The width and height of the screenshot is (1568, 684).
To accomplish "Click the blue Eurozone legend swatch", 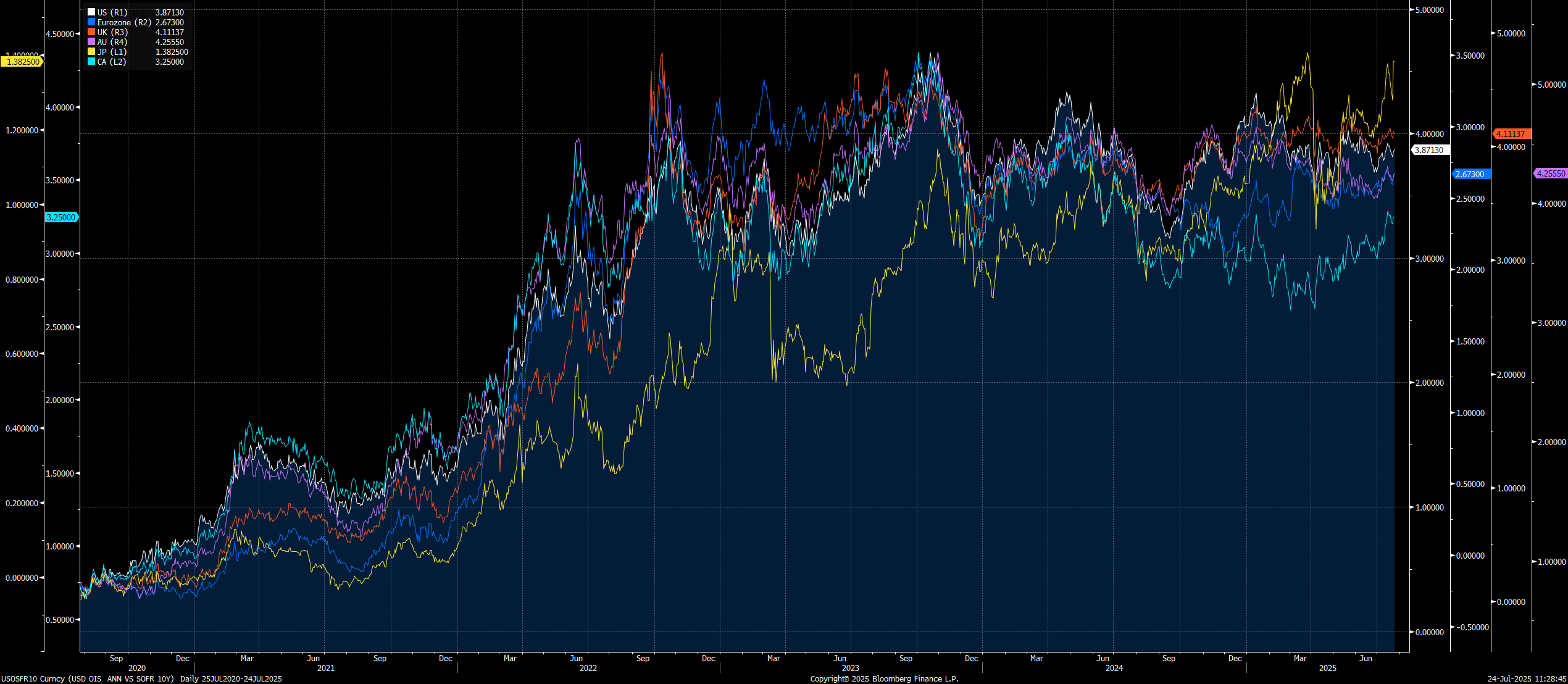I will (x=91, y=22).
